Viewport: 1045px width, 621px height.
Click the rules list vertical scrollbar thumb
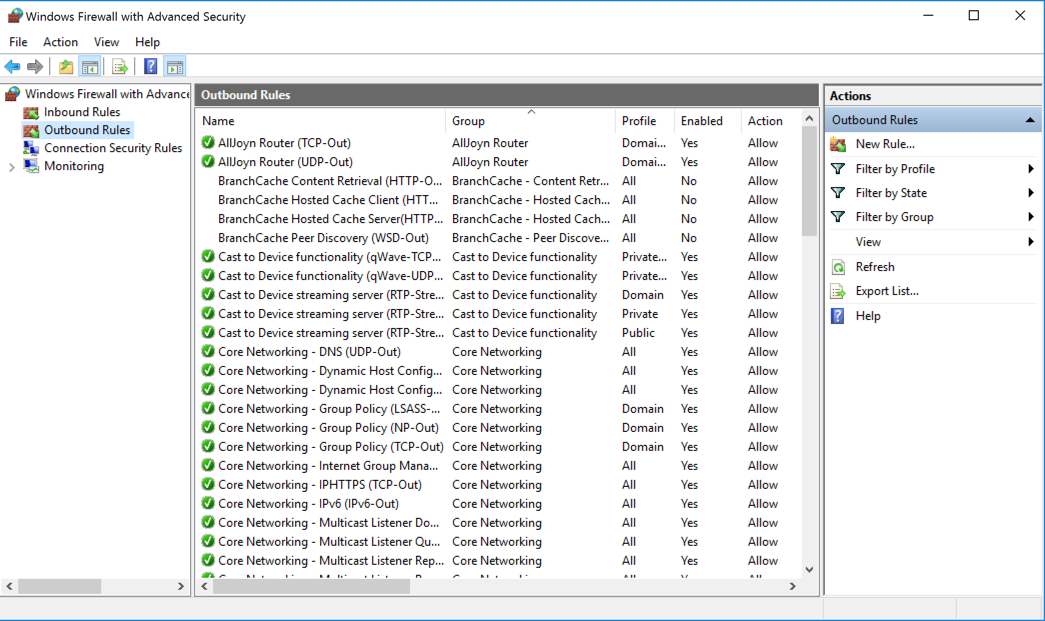[x=809, y=181]
